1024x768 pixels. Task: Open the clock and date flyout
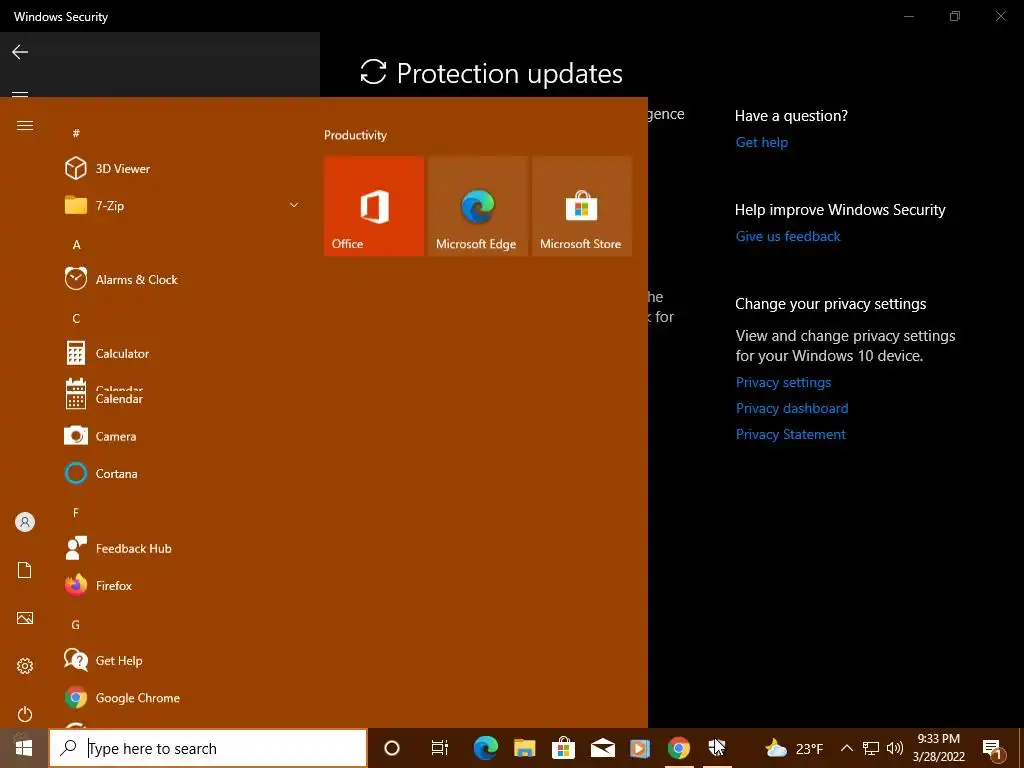[x=938, y=748]
